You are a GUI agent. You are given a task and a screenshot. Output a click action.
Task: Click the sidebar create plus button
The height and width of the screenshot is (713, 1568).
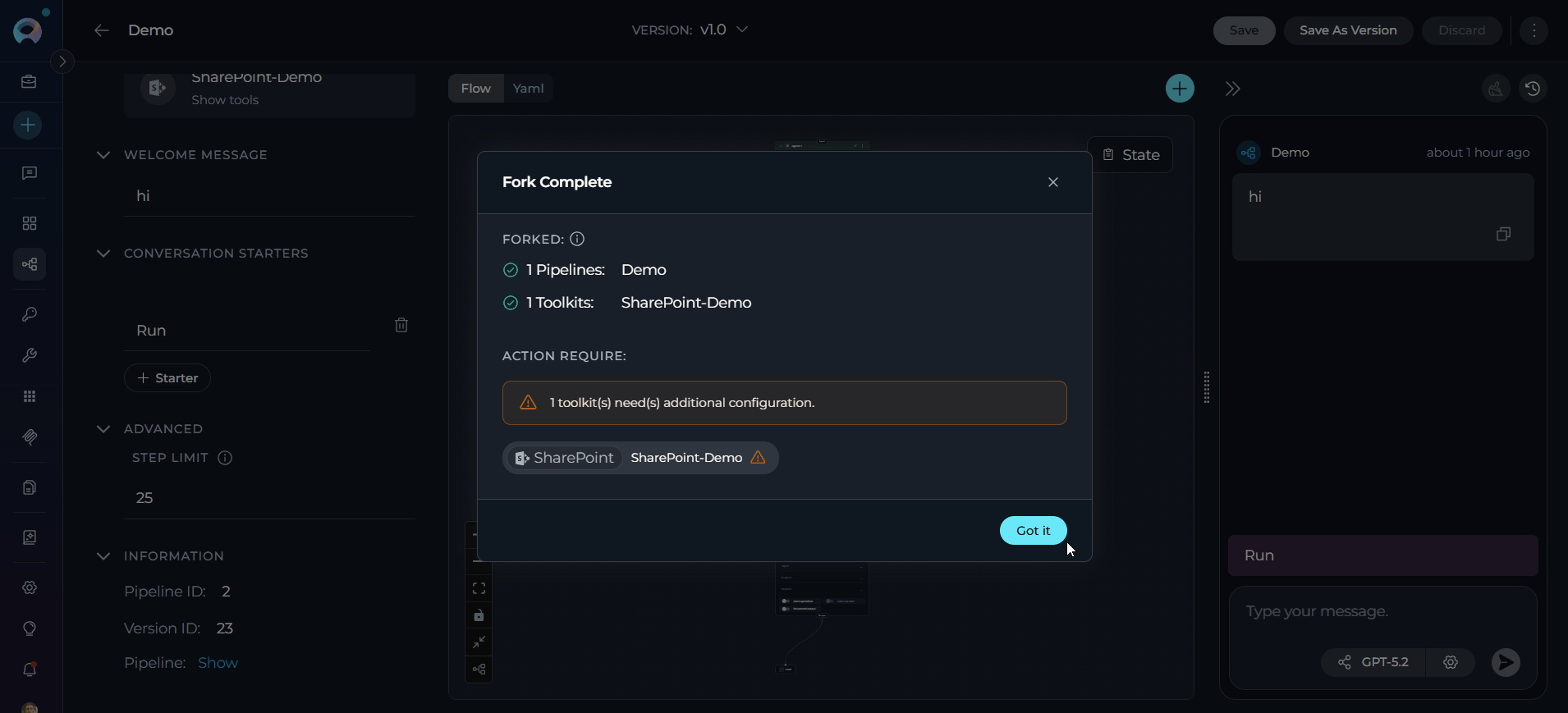click(x=28, y=126)
